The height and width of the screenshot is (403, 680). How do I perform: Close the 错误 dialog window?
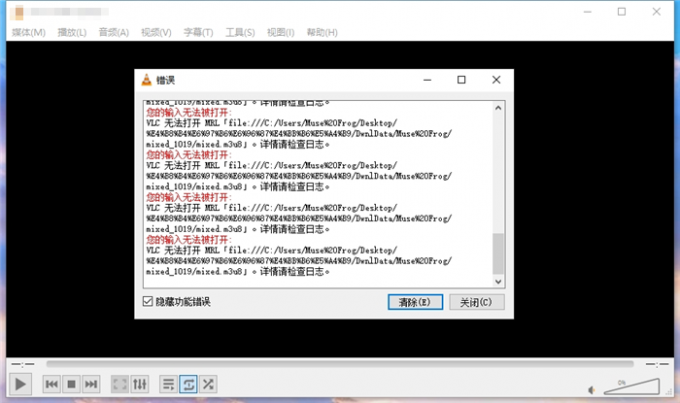[x=496, y=80]
